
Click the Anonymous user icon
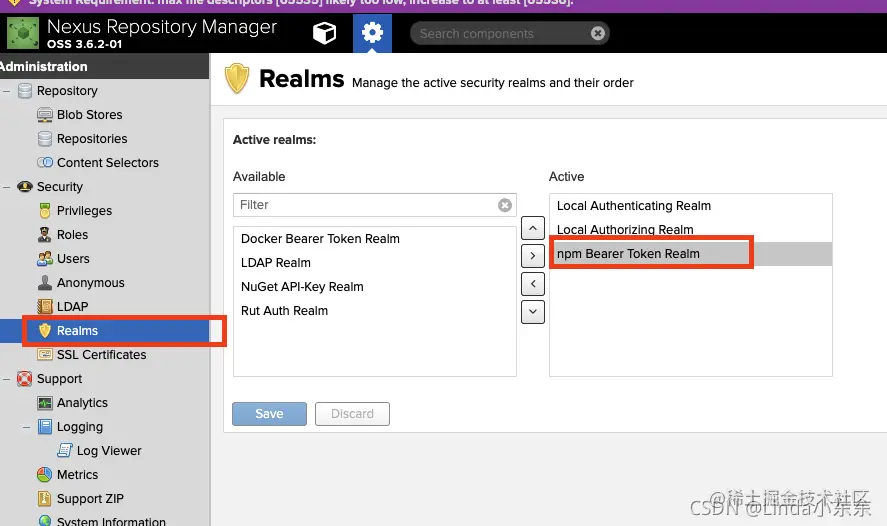point(45,283)
